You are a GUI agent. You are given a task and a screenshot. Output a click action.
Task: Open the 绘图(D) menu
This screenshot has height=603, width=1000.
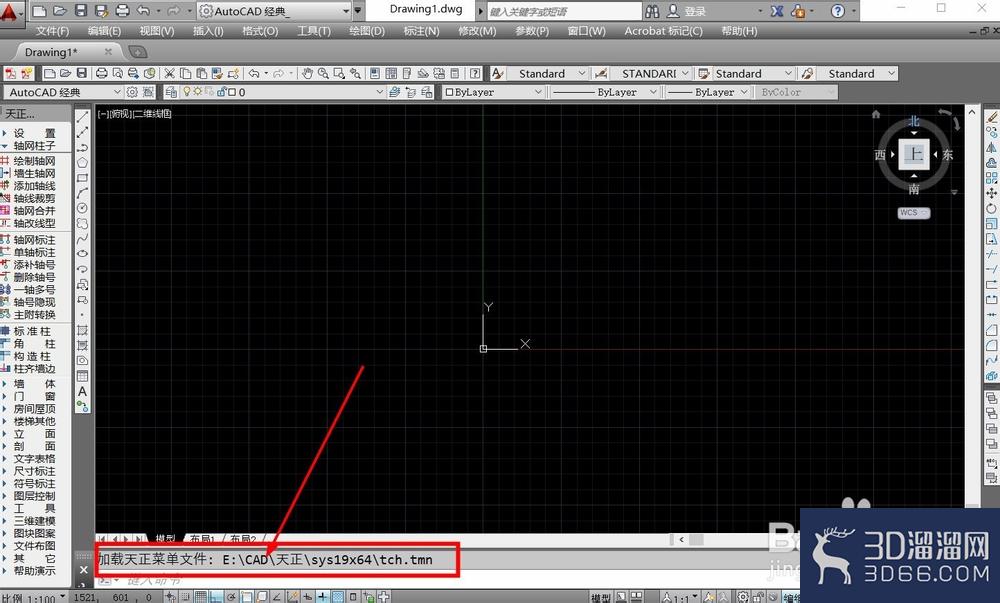[x=367, y=31]
